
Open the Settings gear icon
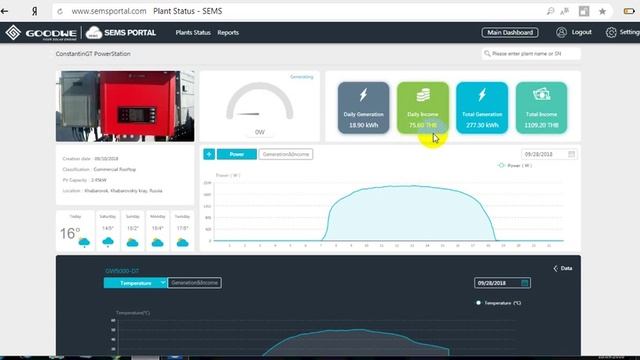(x=611, y=32)
